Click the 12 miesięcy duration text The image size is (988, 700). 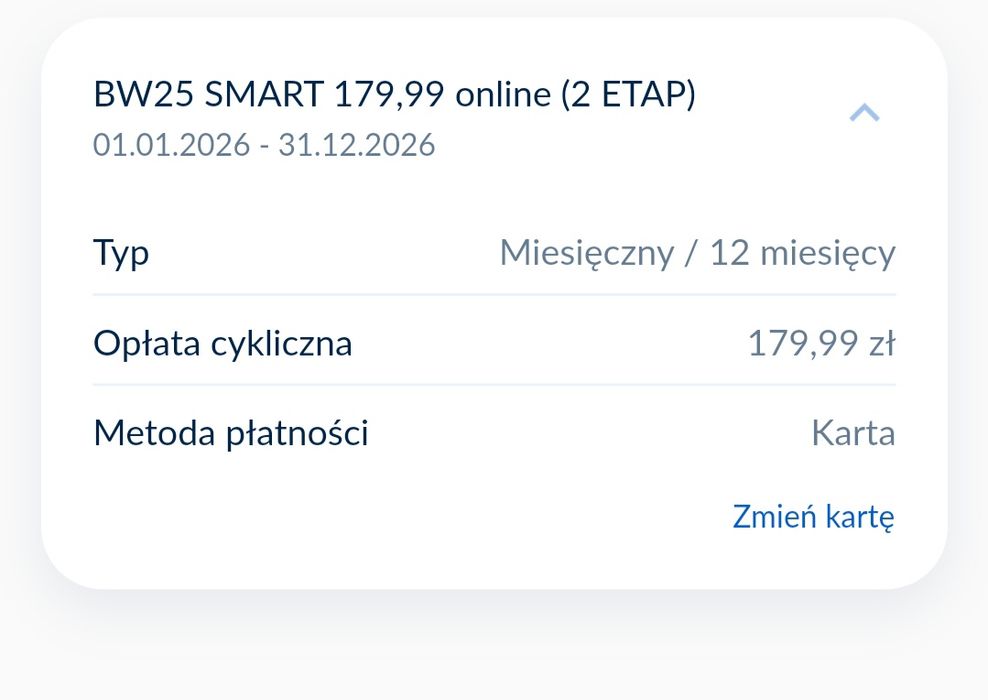pyautogui.click(x=802, y=253)
